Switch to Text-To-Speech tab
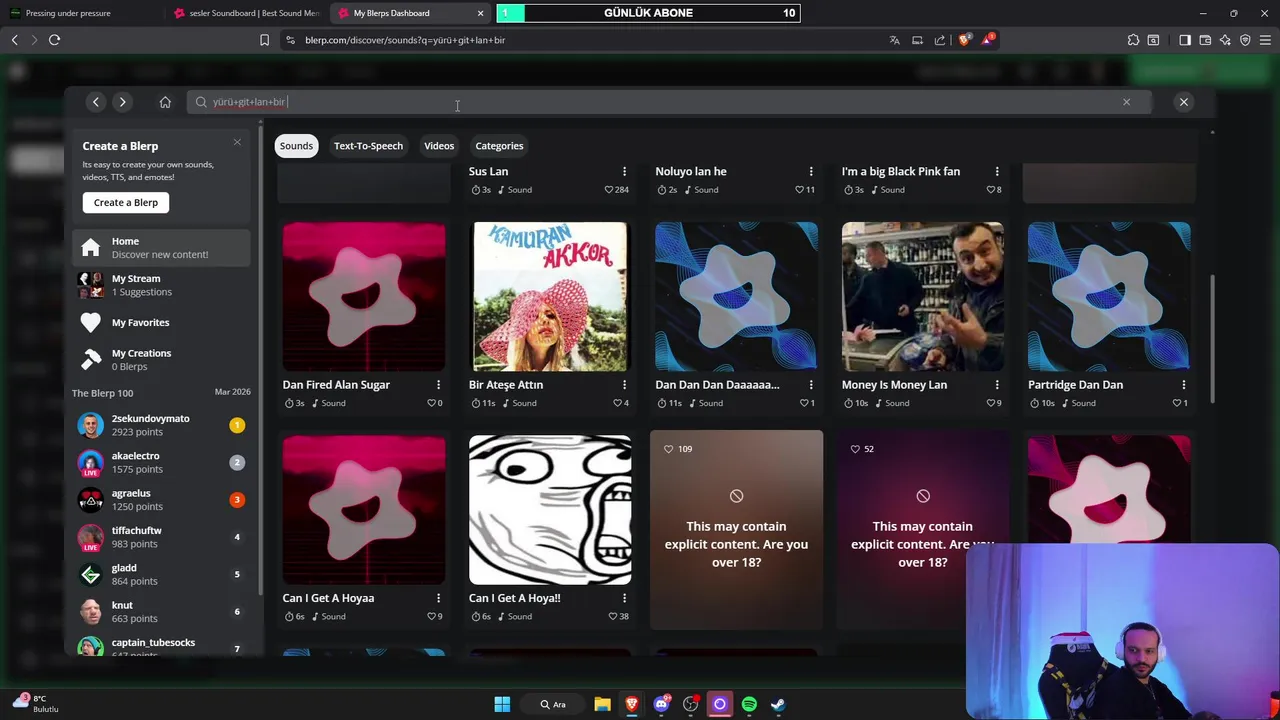The height and width of the screenshot is (720, 1280). click(368, 146)
